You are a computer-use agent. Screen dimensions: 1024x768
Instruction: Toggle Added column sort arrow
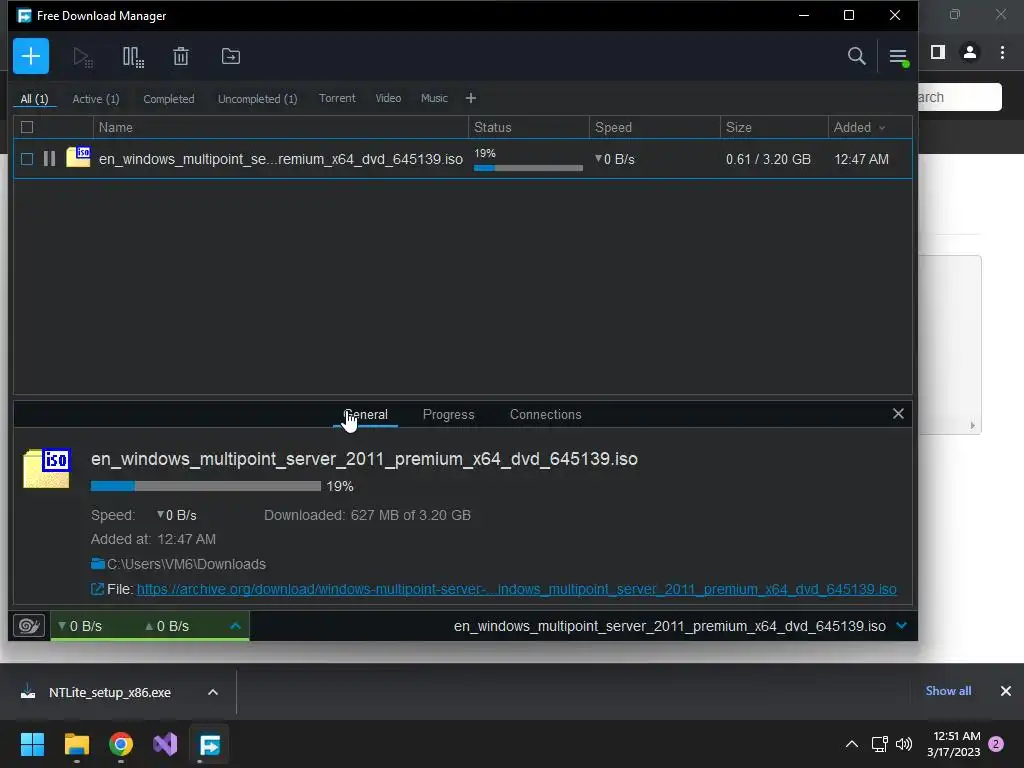coord(882,128)
